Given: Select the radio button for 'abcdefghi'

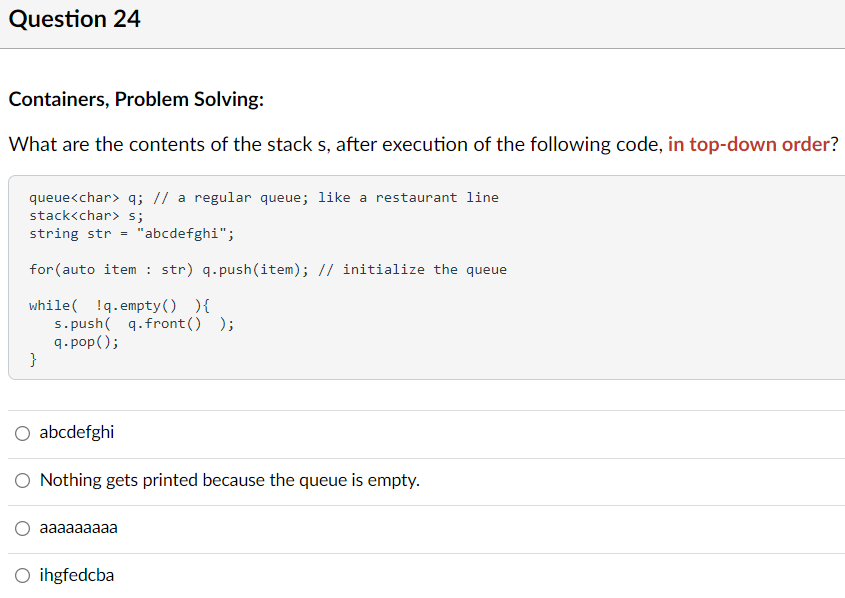Looking at the screenshot, I should click(22, 432).
